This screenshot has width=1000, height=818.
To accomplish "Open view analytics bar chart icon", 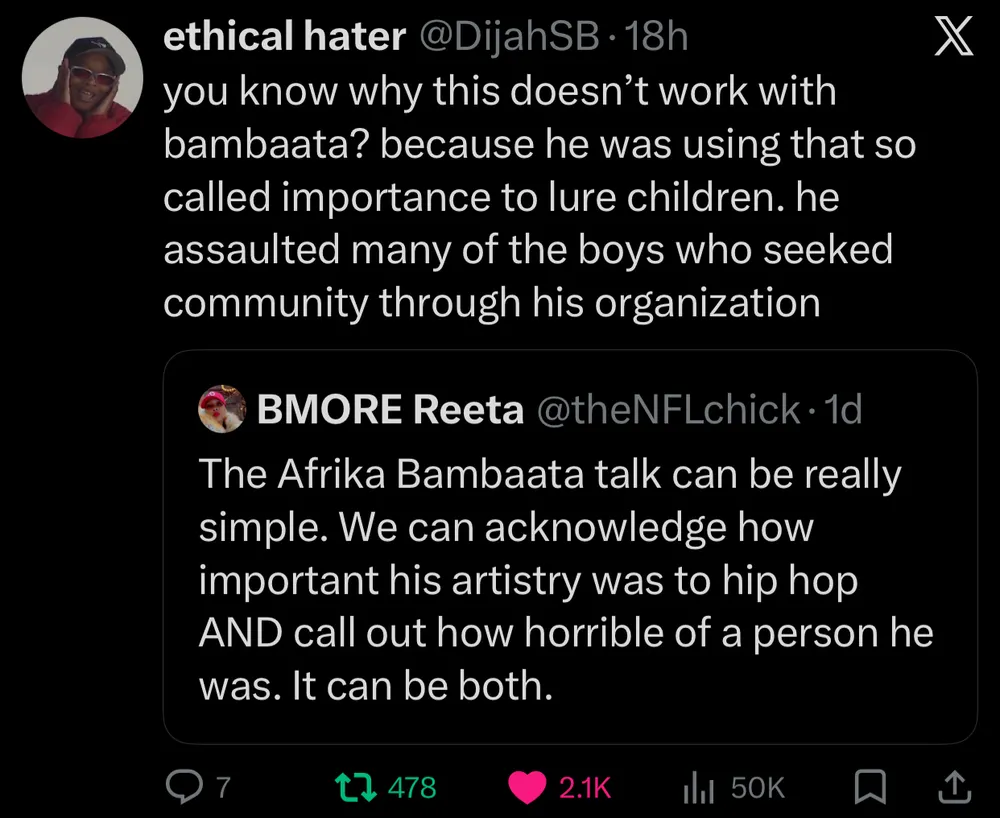I will coord(698,788).
